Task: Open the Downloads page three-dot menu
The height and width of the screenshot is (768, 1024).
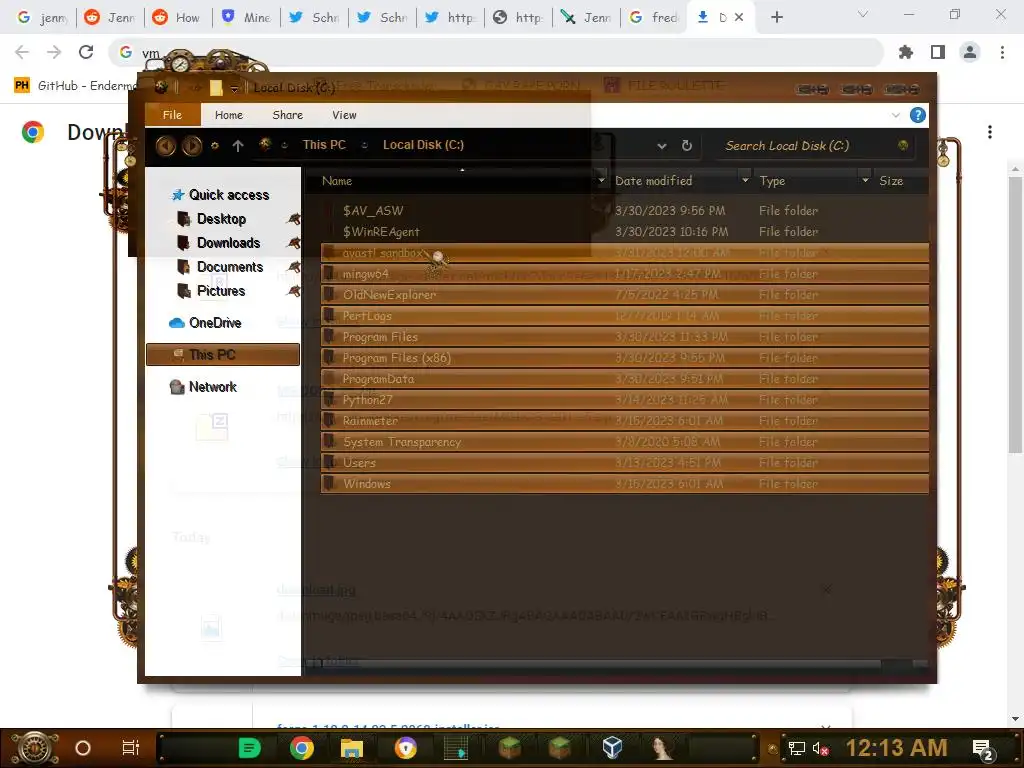Action: [x=990, y=132]
